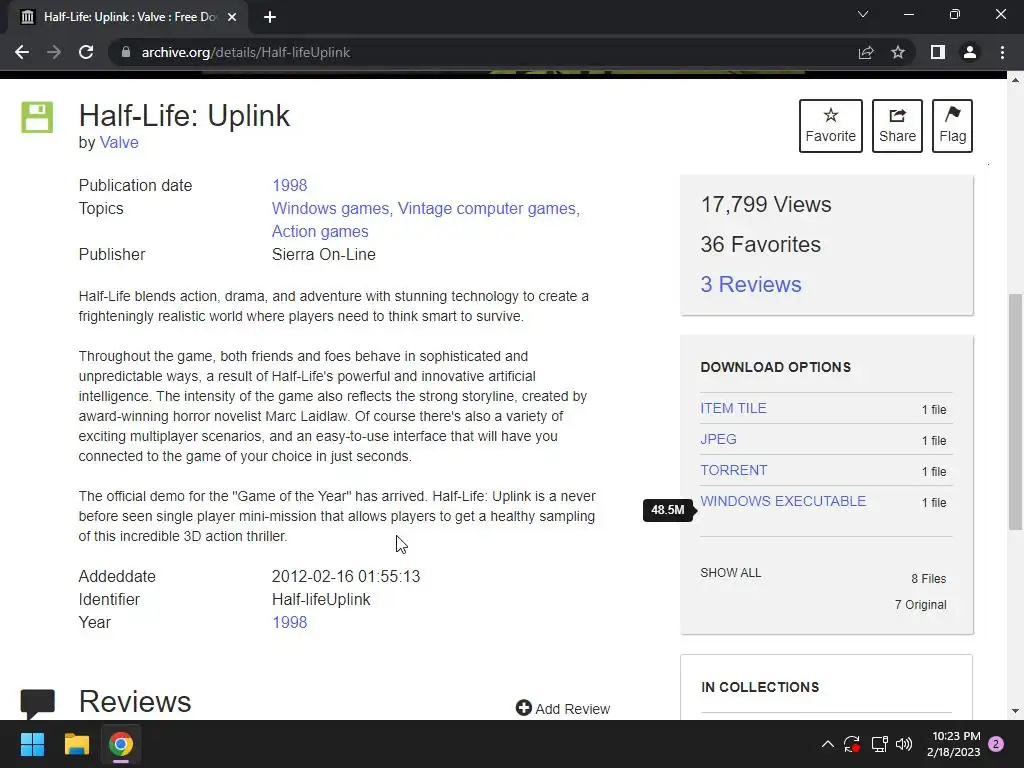The image size is (1024, 768).
Task: Click the Favorite star button
Action: coord(830,126)
